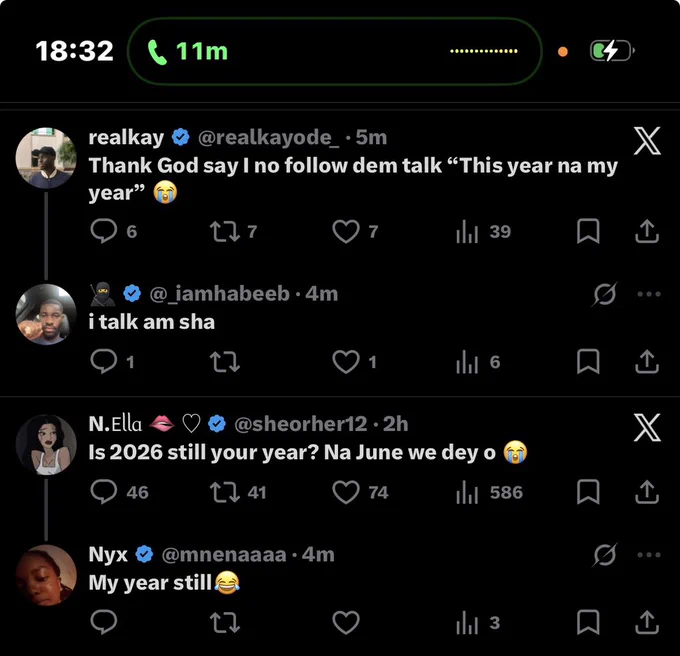
Task: Tap Grok icon on _iamhabeeb's reply
Action: pos(604,294)
